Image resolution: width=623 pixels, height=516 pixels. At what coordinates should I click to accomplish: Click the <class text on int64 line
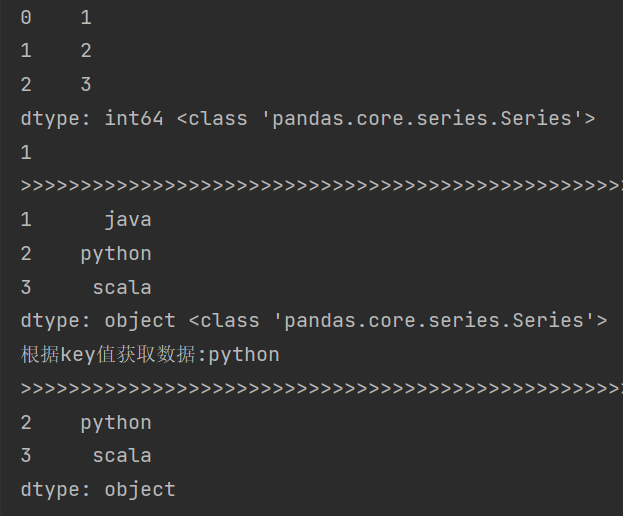212,119
